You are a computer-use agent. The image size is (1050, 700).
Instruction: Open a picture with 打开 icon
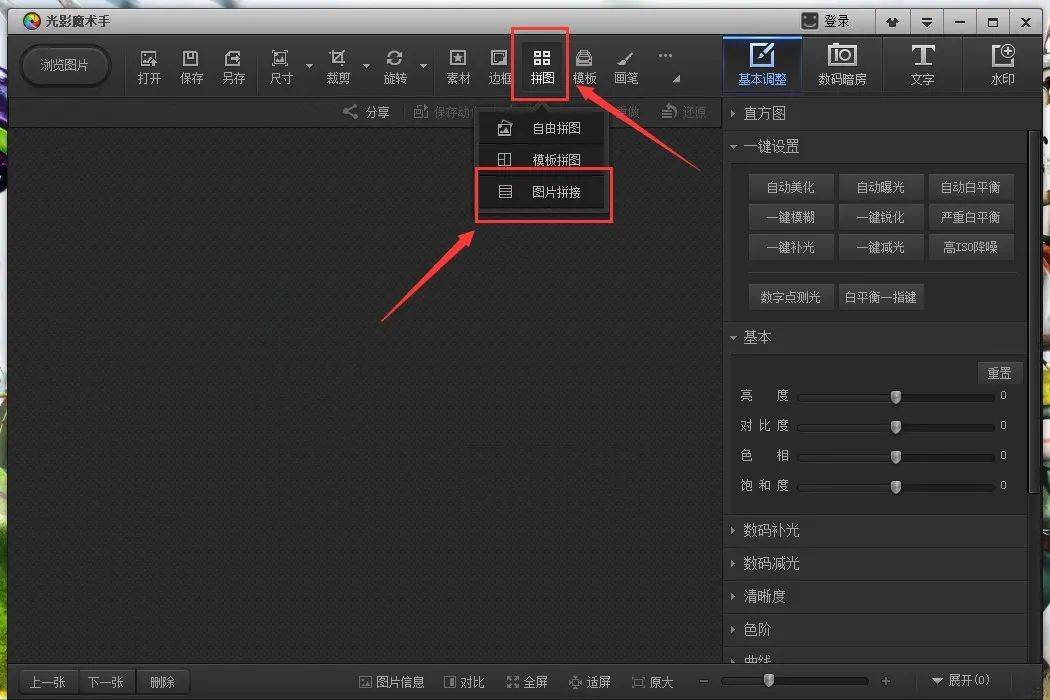(149, 67)
